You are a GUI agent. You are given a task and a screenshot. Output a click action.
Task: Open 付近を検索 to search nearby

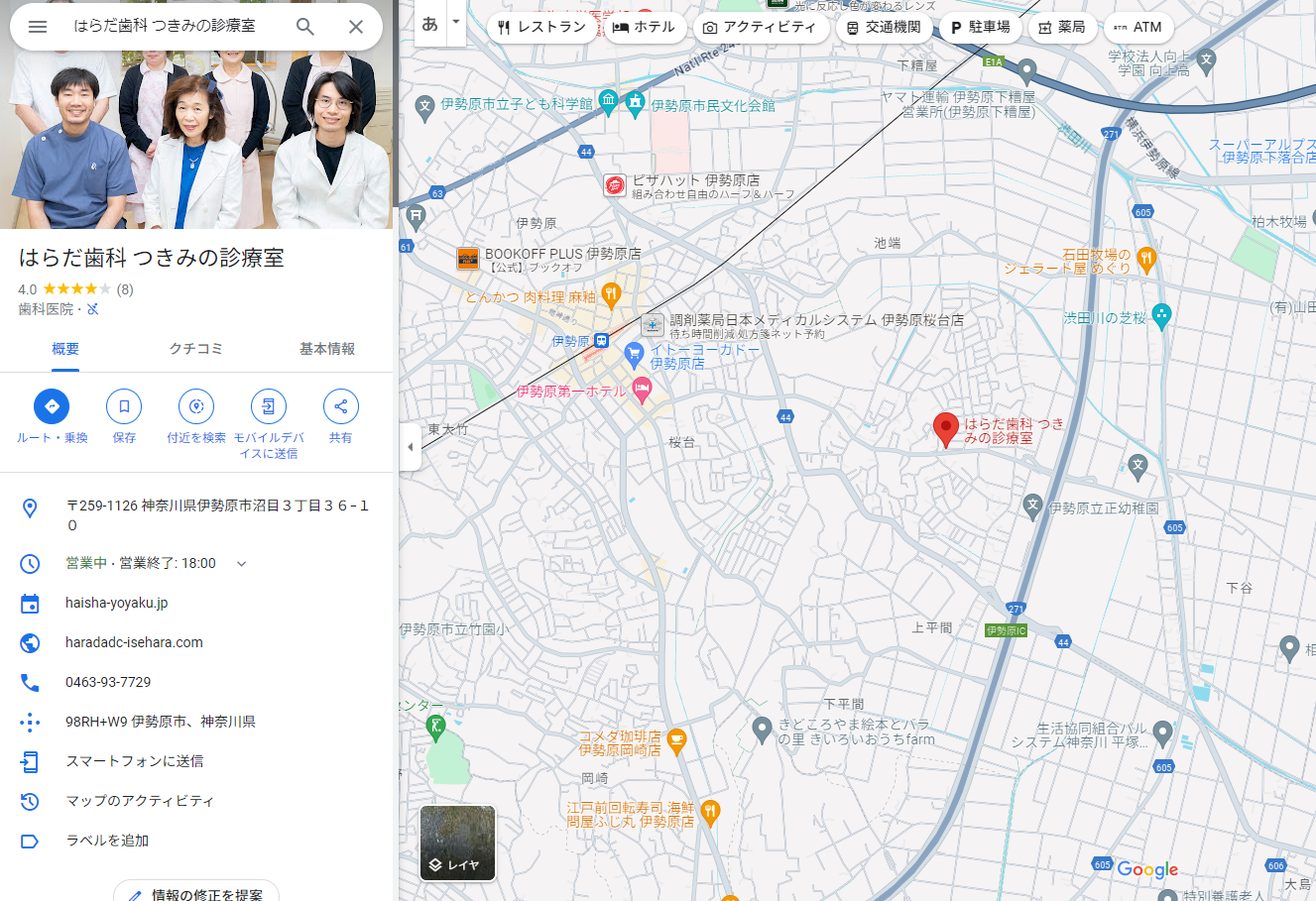point(195,405)
